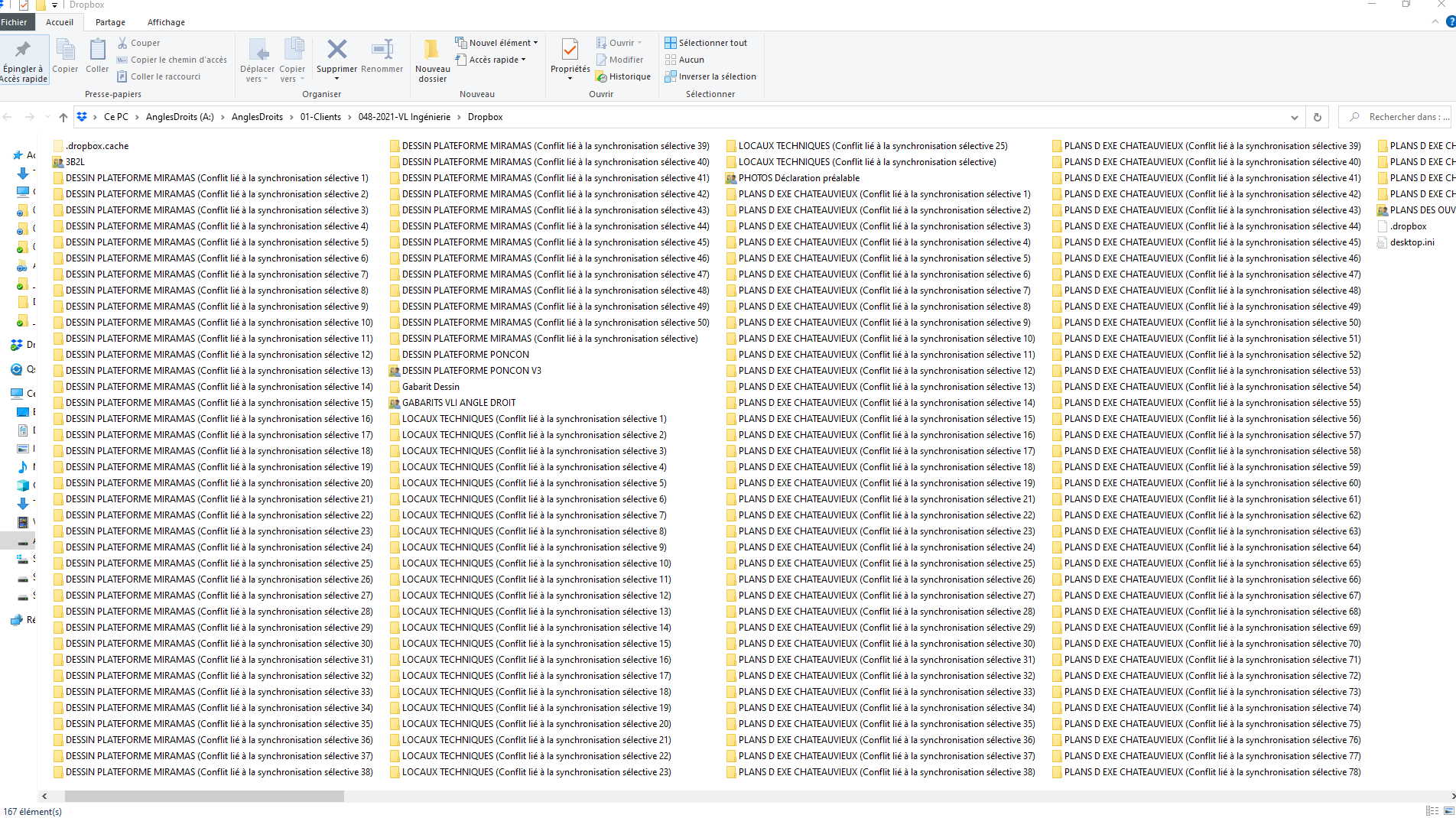Click Sélectionner tout
Viewport: 1456px width, 818px height.
pyautogui.click(x=705, y=42)
